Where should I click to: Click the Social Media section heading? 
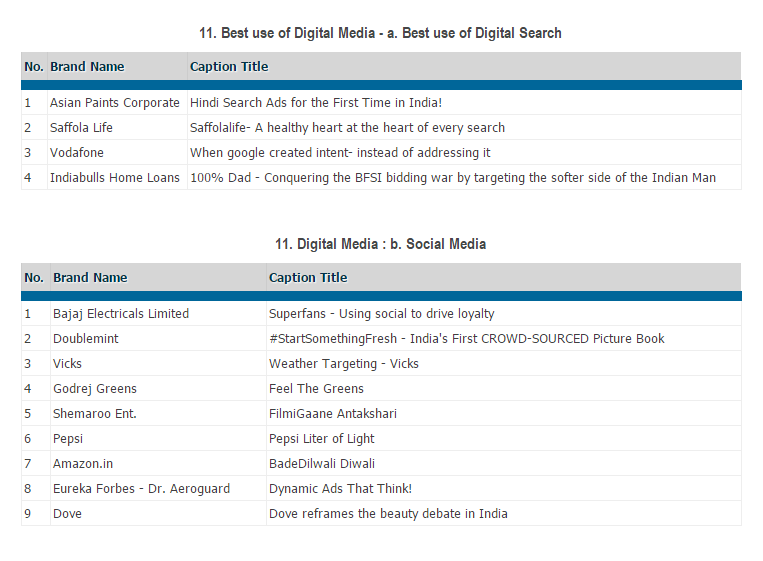tap(381, 244)
